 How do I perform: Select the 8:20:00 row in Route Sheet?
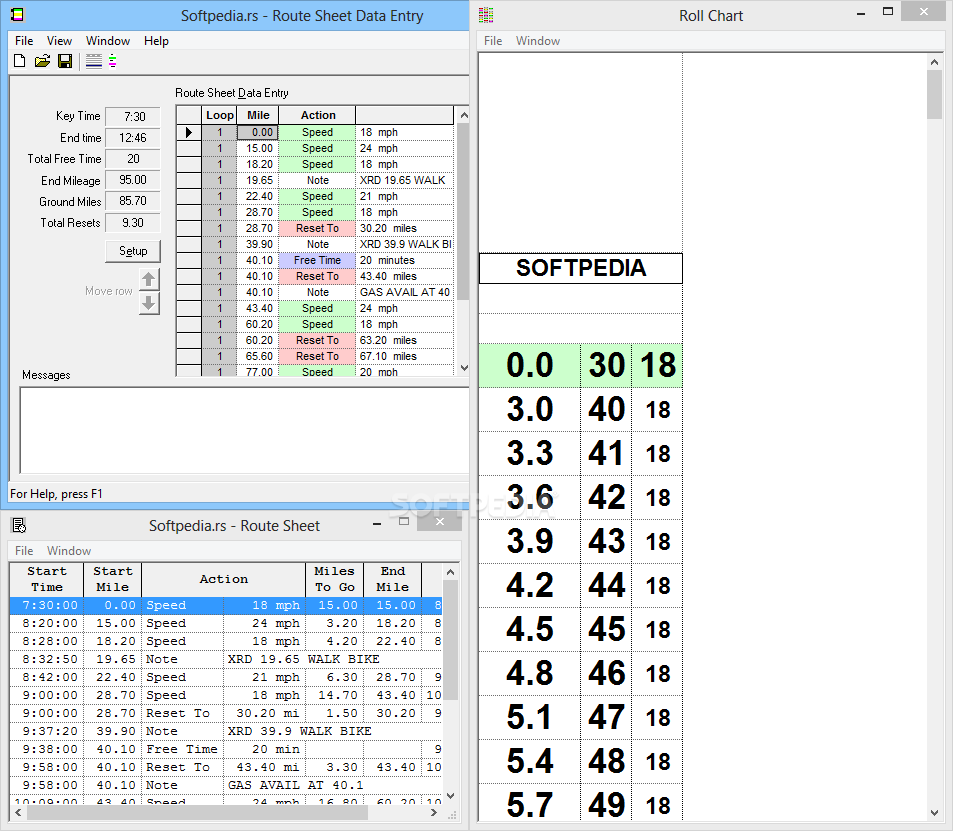pos(225,623)
